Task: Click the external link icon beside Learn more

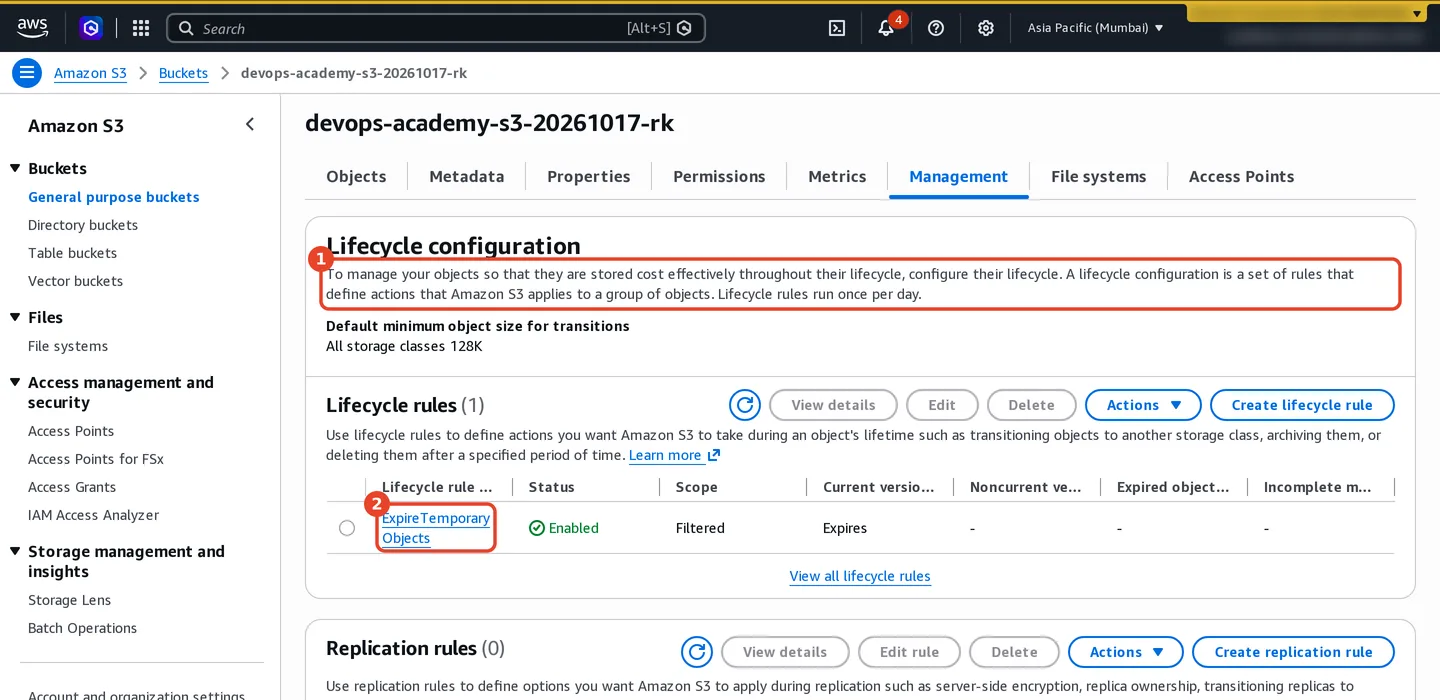Action: click(x=714, y=455)
